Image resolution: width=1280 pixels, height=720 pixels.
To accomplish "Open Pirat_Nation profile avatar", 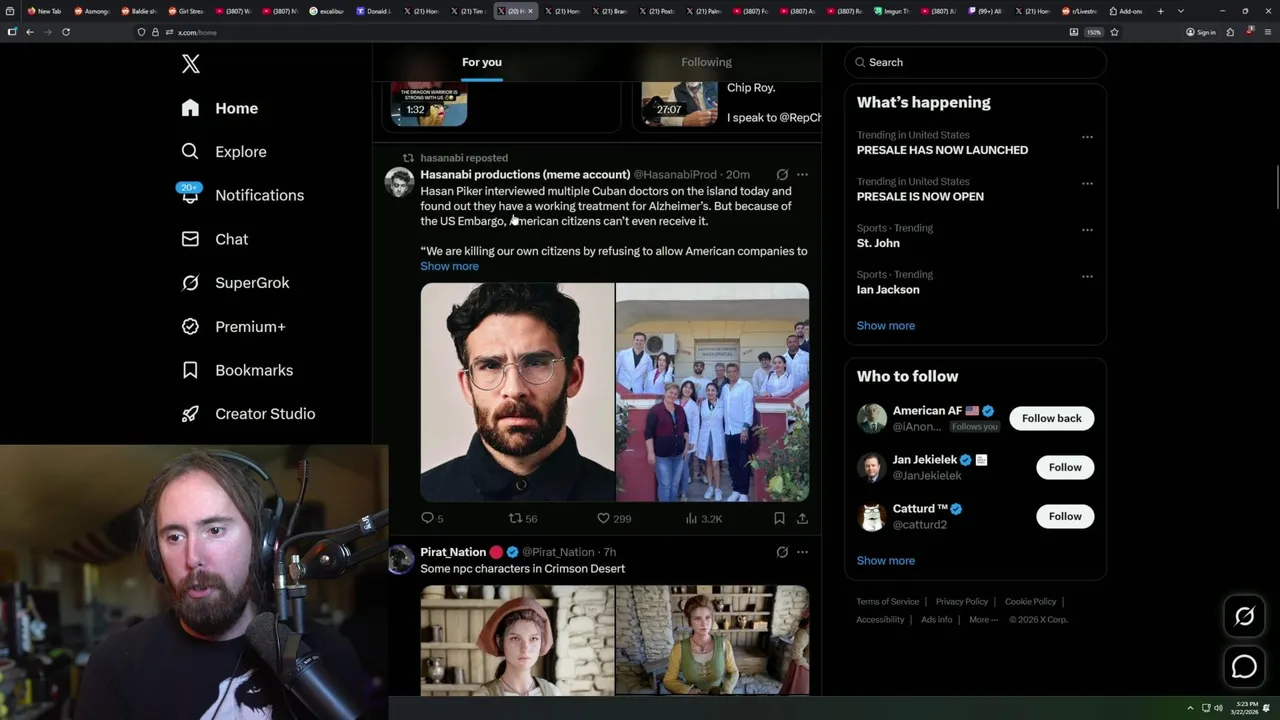I will tap(400, 559).
